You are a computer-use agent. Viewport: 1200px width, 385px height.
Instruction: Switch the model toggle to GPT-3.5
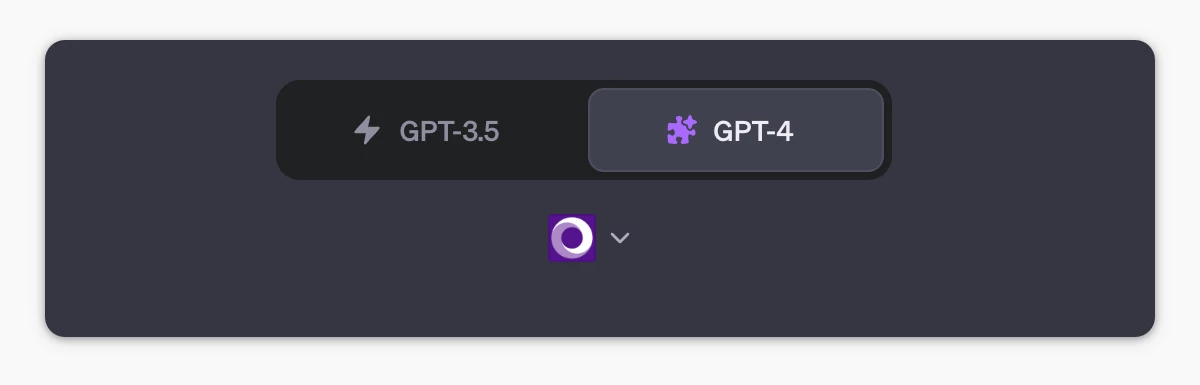432,130
